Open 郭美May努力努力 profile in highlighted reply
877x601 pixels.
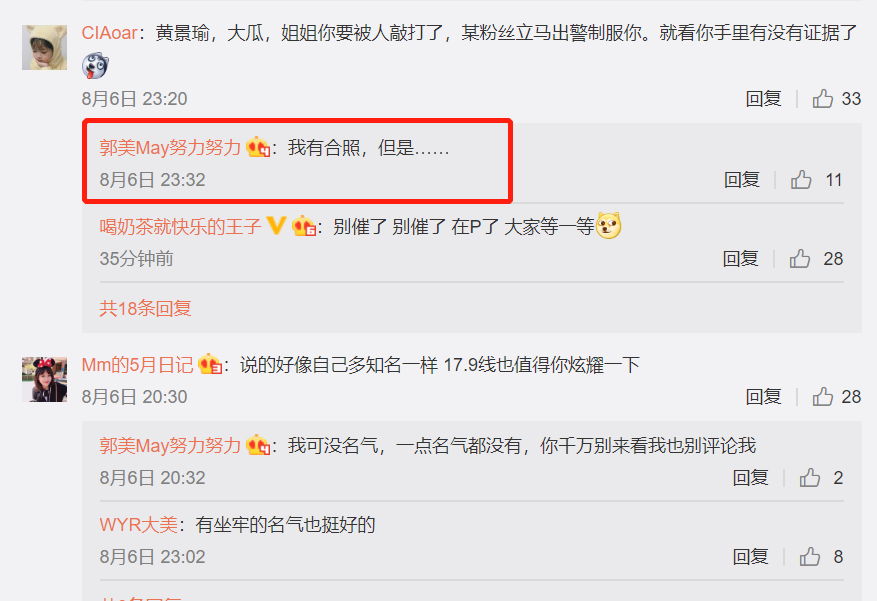(x=170, y=148)
